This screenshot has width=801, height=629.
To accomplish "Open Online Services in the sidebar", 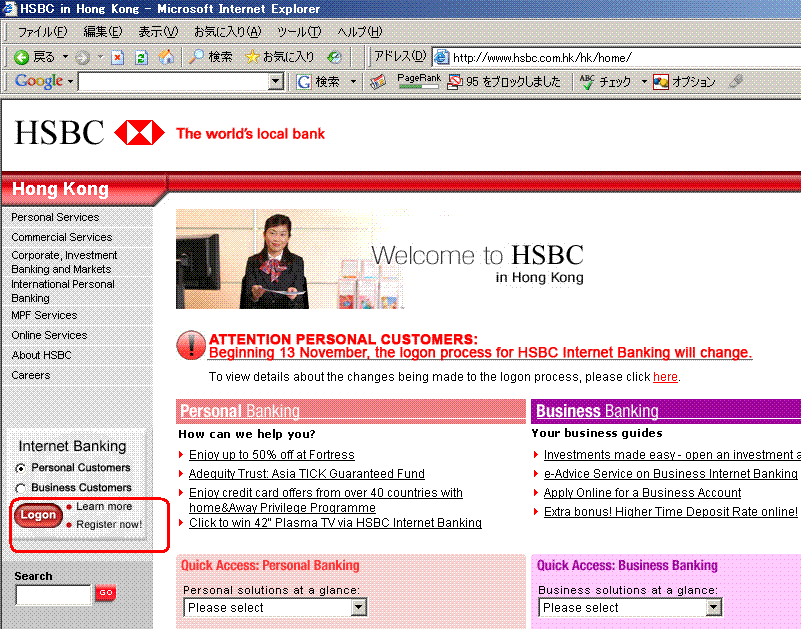I will (x=49, y=335).
